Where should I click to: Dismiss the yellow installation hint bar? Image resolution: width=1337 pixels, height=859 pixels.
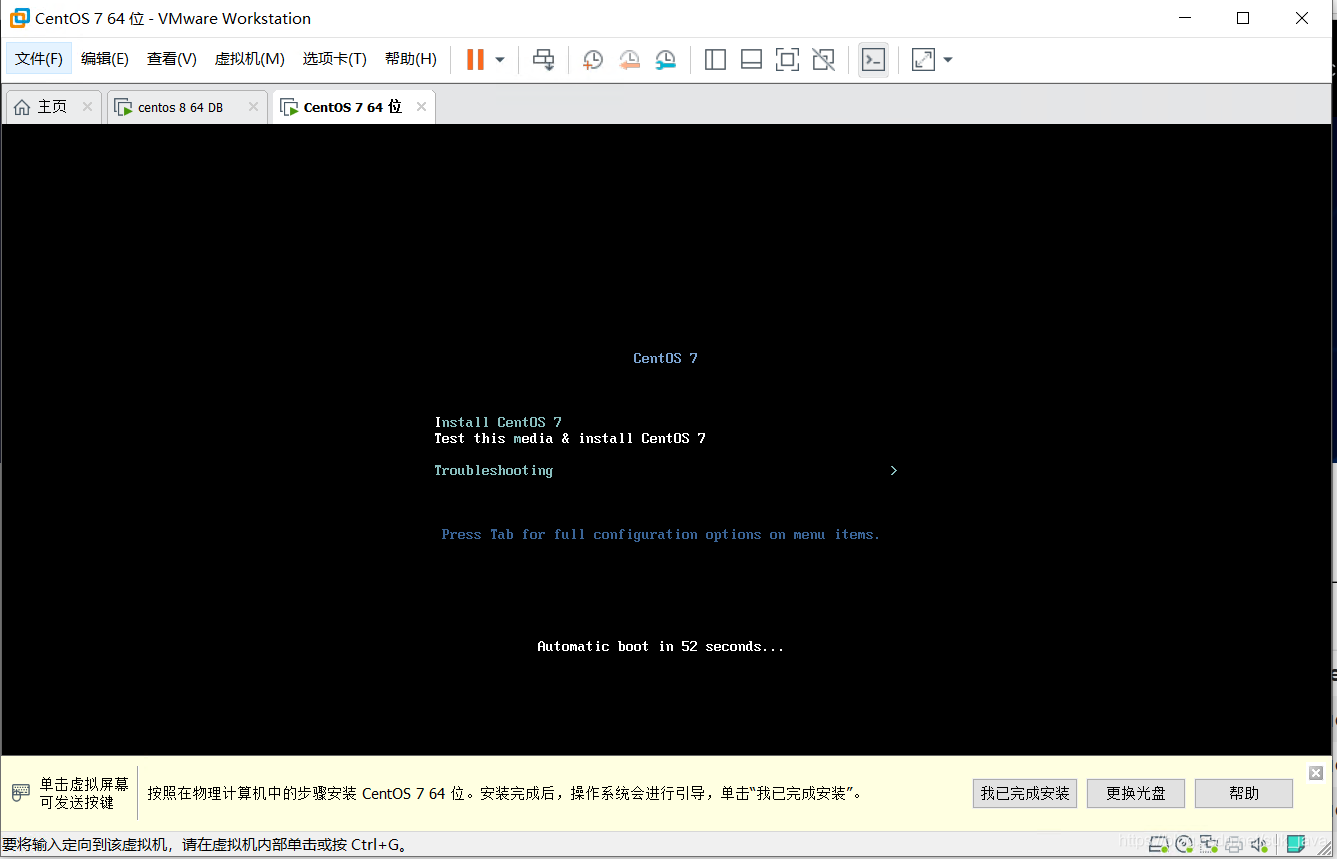click(1316, 772)
